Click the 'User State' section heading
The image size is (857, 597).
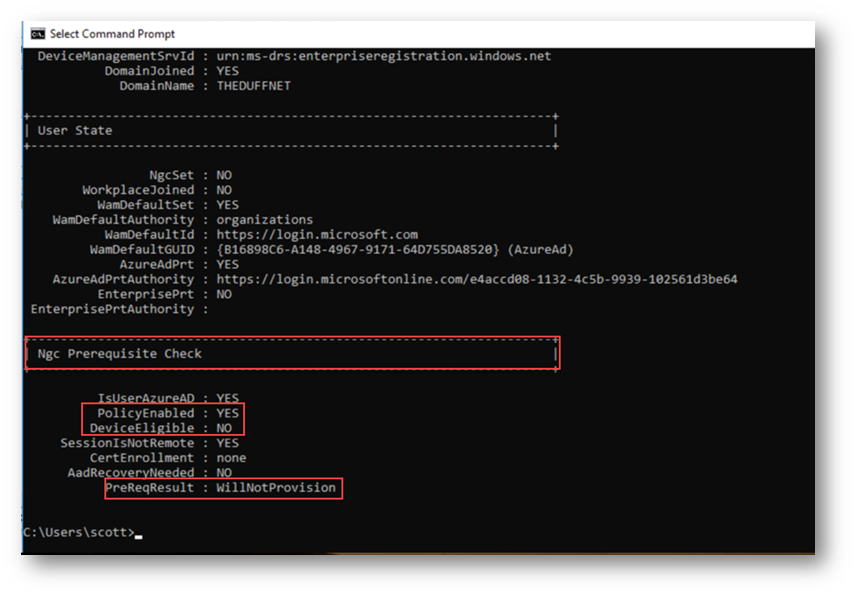click(x=75, y=131)
